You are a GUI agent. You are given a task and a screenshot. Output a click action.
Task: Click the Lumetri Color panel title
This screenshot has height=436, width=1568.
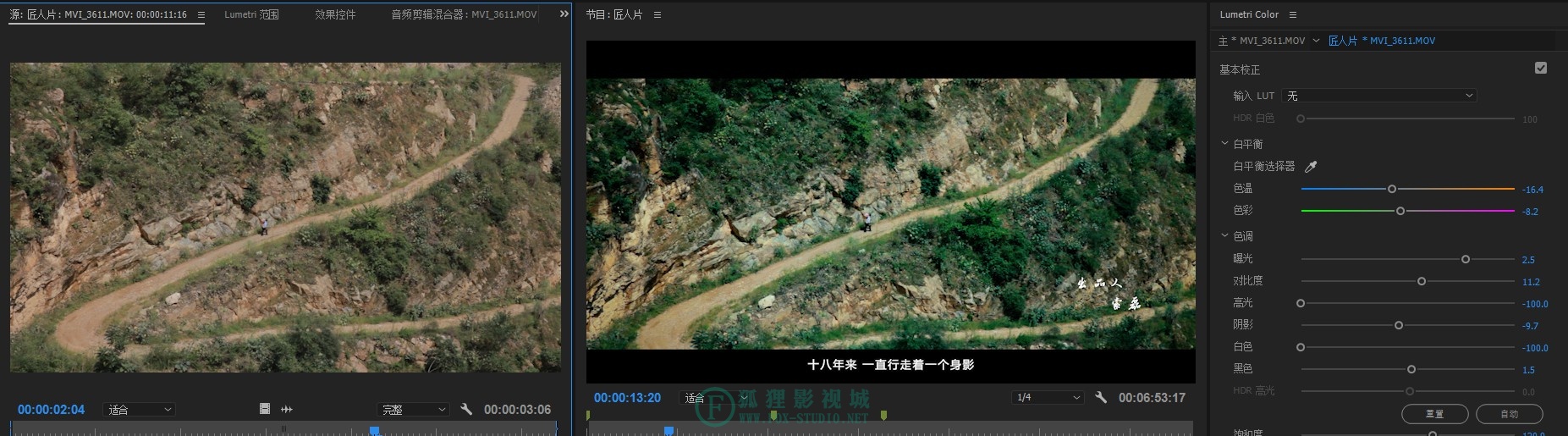click(1249, 14)
